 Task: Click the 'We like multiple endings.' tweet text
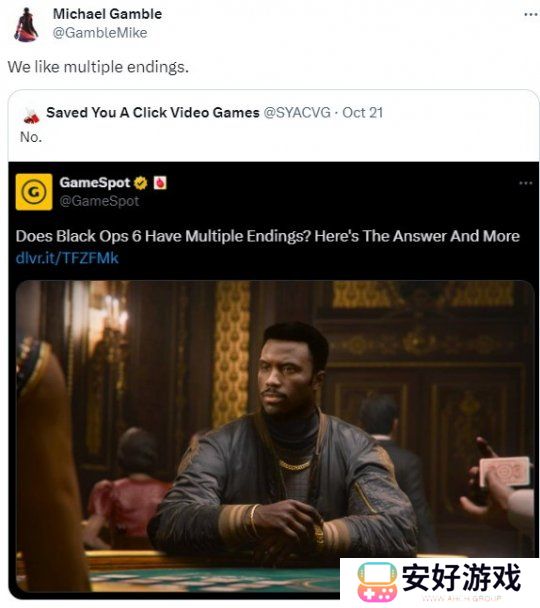click(98, 67)
